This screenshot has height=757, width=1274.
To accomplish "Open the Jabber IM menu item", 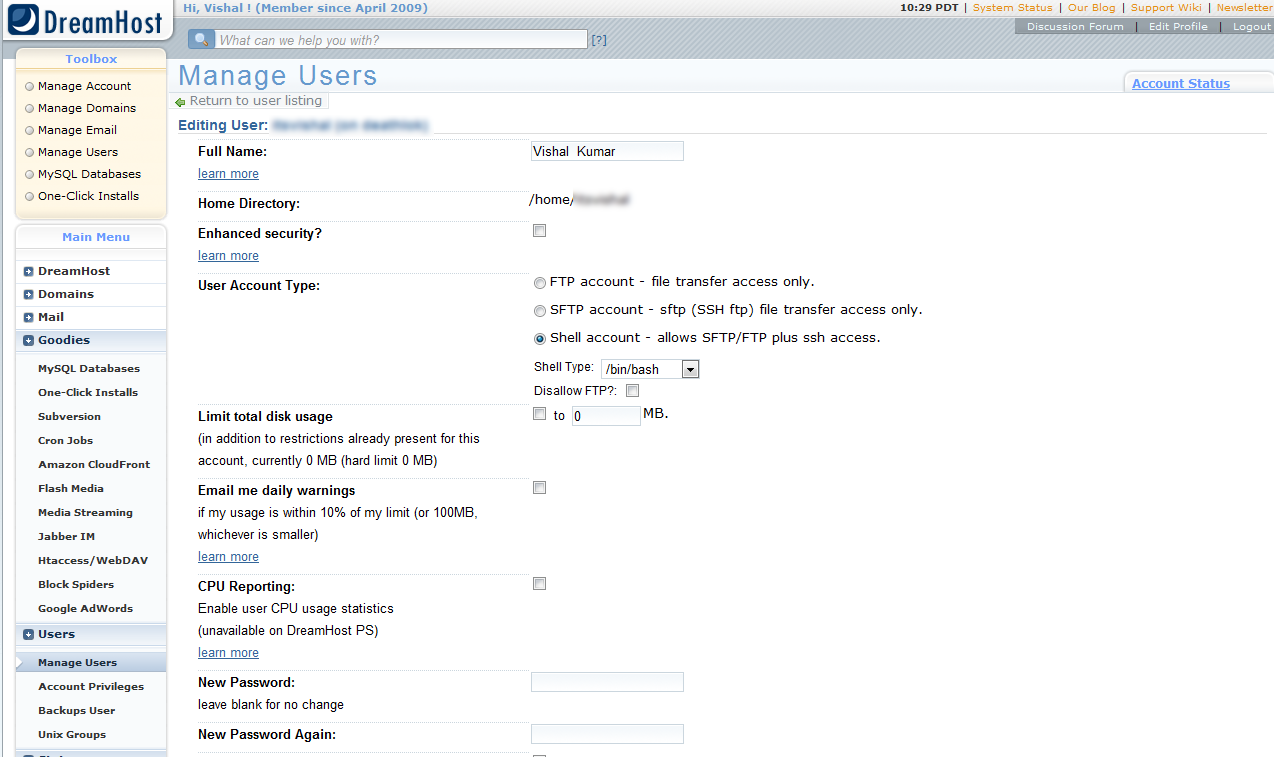I will tap(66, 537).
